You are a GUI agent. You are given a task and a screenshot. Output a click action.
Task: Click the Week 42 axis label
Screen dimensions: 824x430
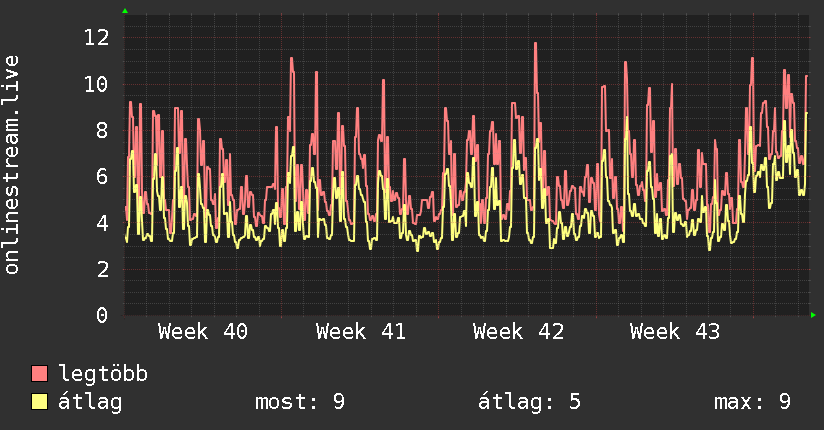[x=518, y=332]
